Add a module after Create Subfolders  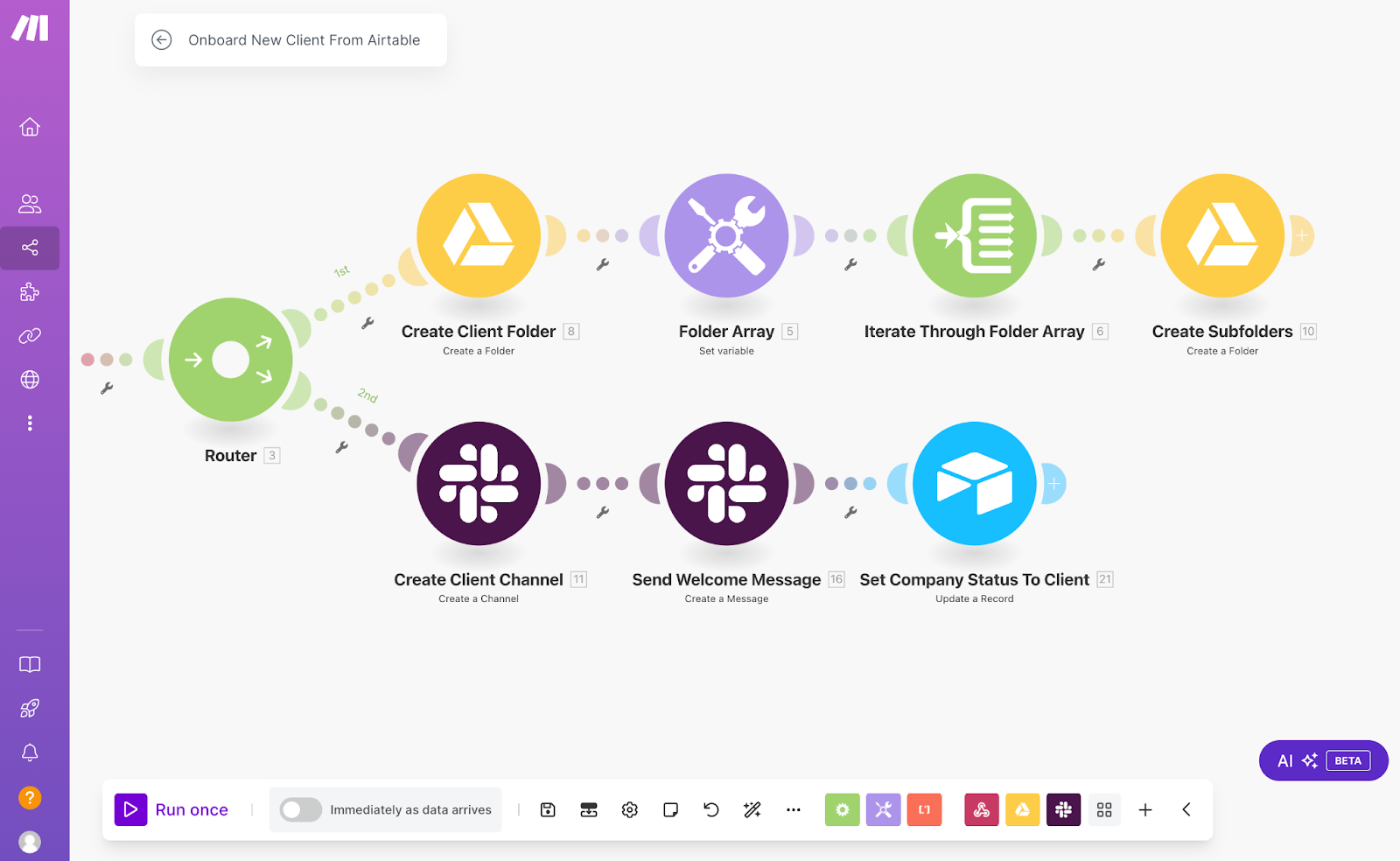[x=1302, y=236]
